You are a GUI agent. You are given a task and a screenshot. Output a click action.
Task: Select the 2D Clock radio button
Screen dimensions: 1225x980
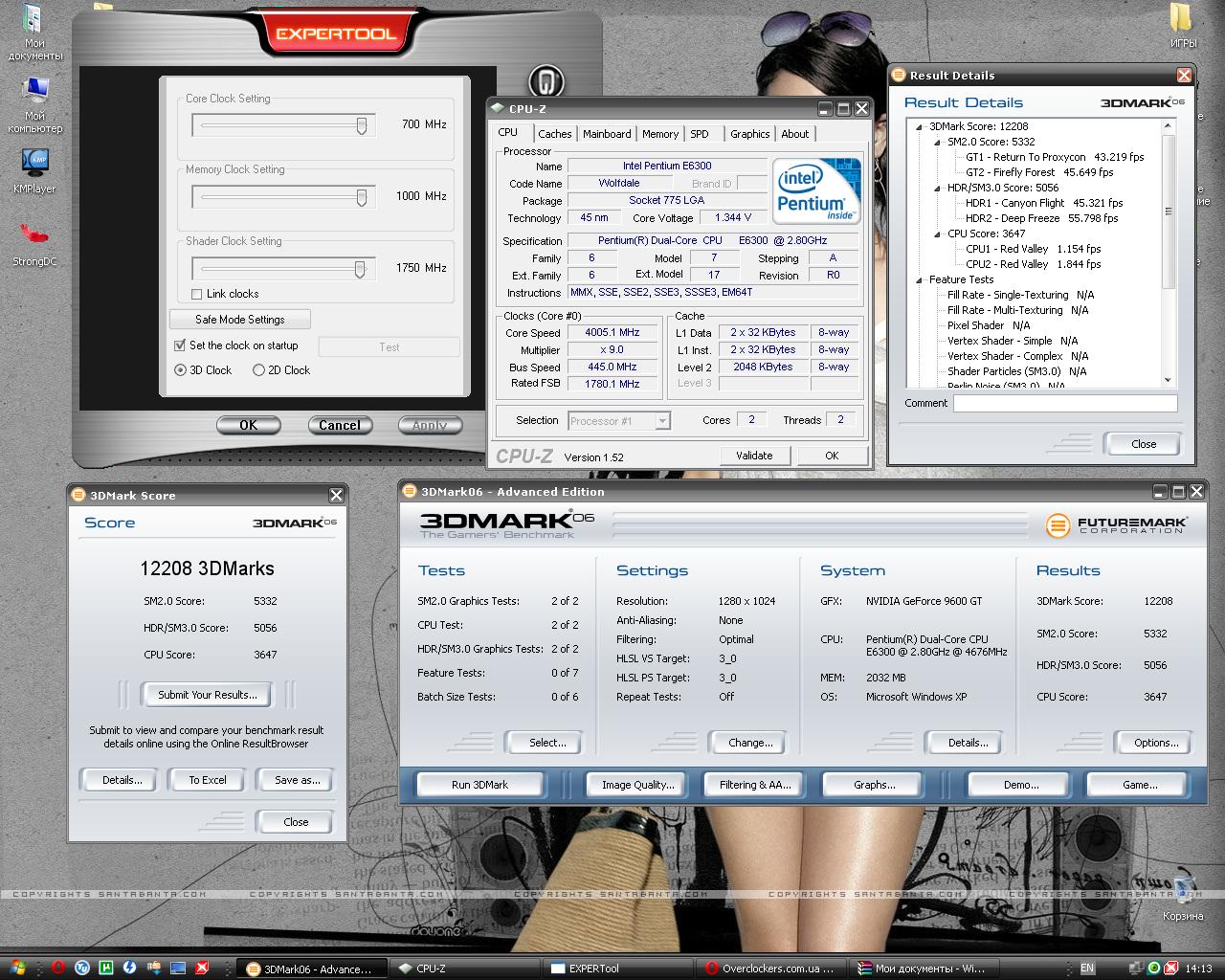click(258, 370)
